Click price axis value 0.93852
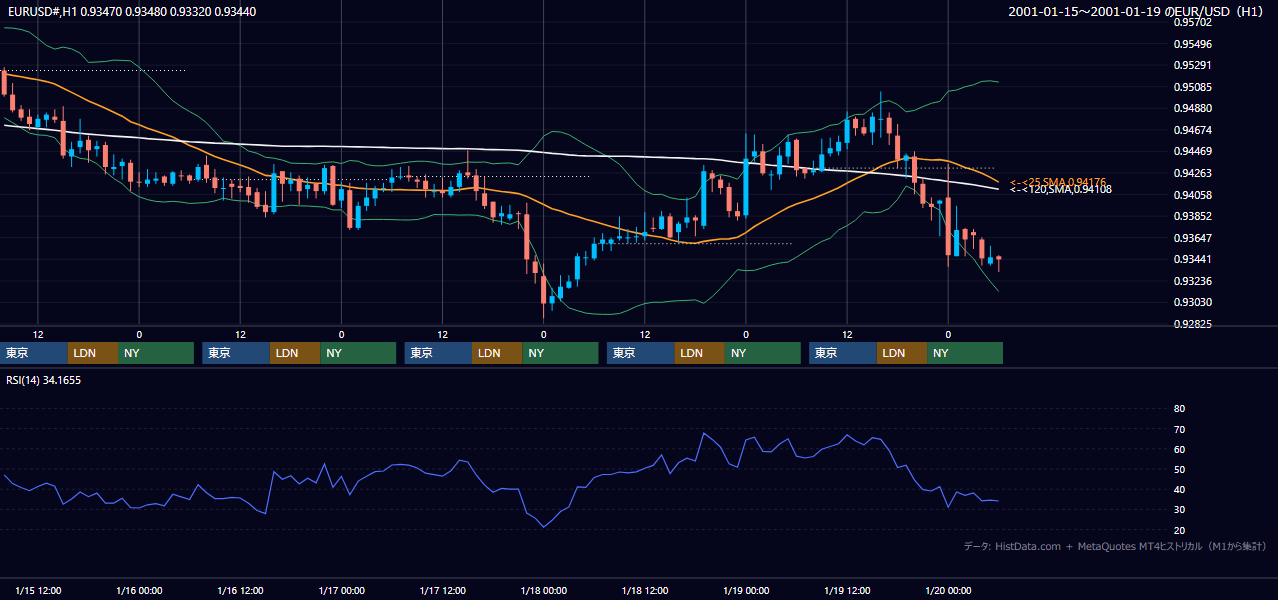The height and width of the screenshot is (600, 1278). [x=1191, y=217]
